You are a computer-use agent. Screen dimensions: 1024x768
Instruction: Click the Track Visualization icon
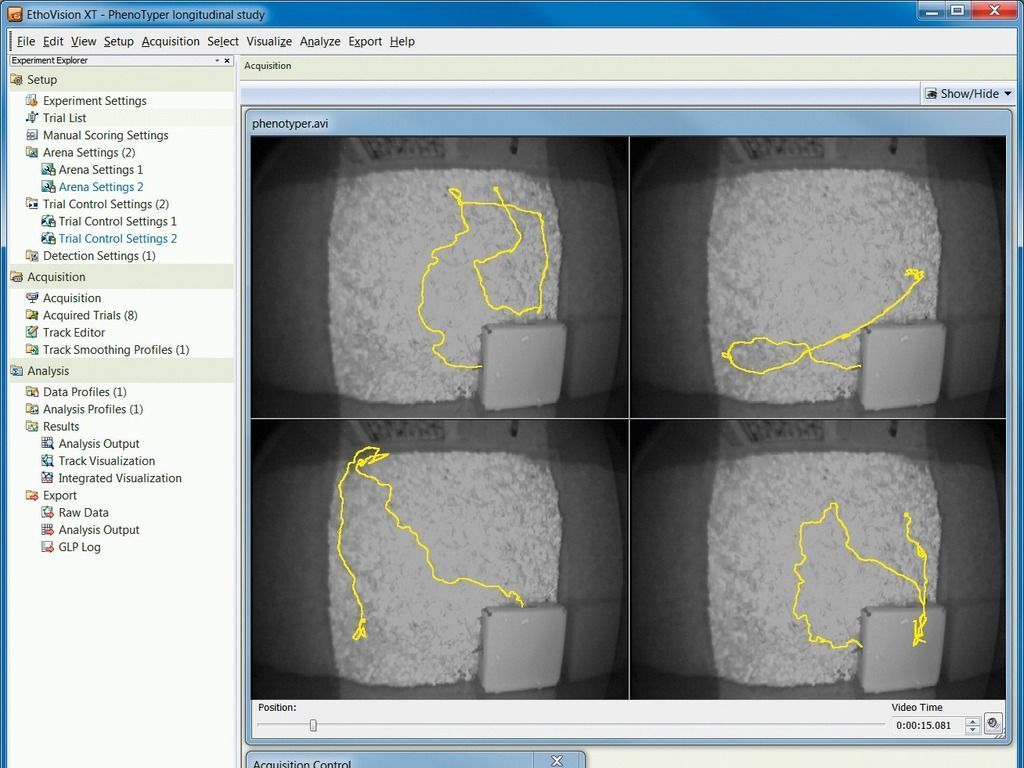coord(48,461)
